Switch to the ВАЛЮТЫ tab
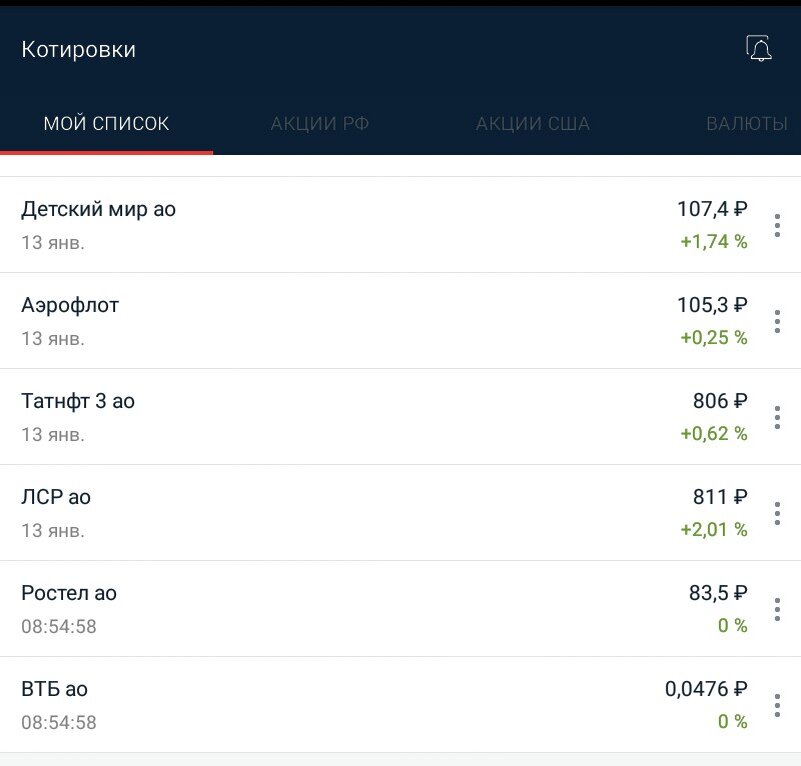The width and height of the screenshot is (801, 766). point(747,124)
